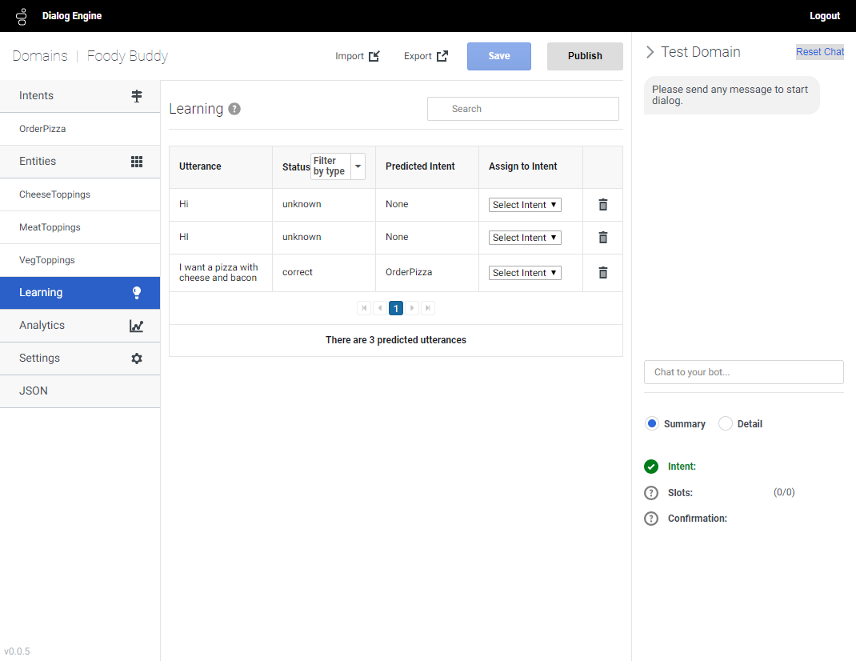Select the Detail radio button
This screenshot has width=856, height=661.
726,424
